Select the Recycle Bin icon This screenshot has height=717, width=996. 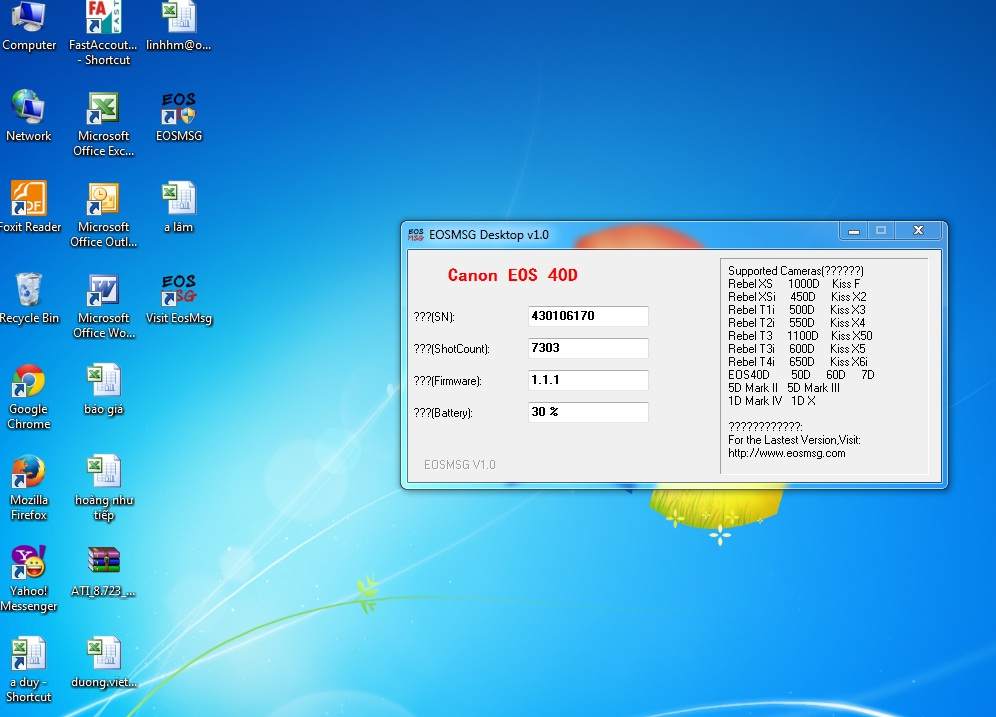(x=29, y=298)
